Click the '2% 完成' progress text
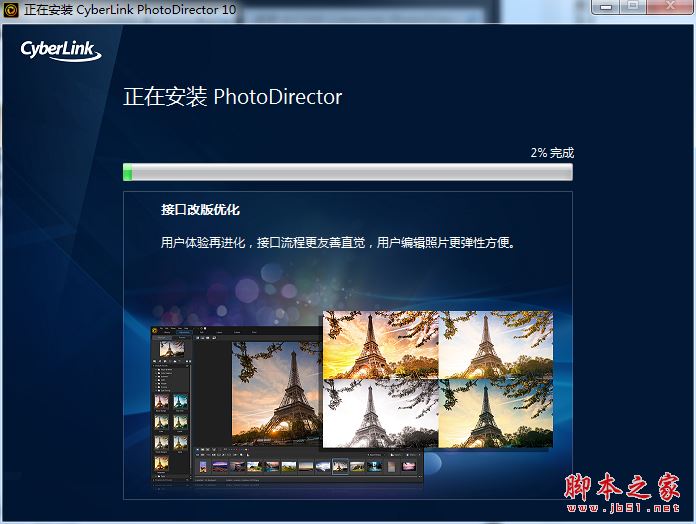 point(552,153)
